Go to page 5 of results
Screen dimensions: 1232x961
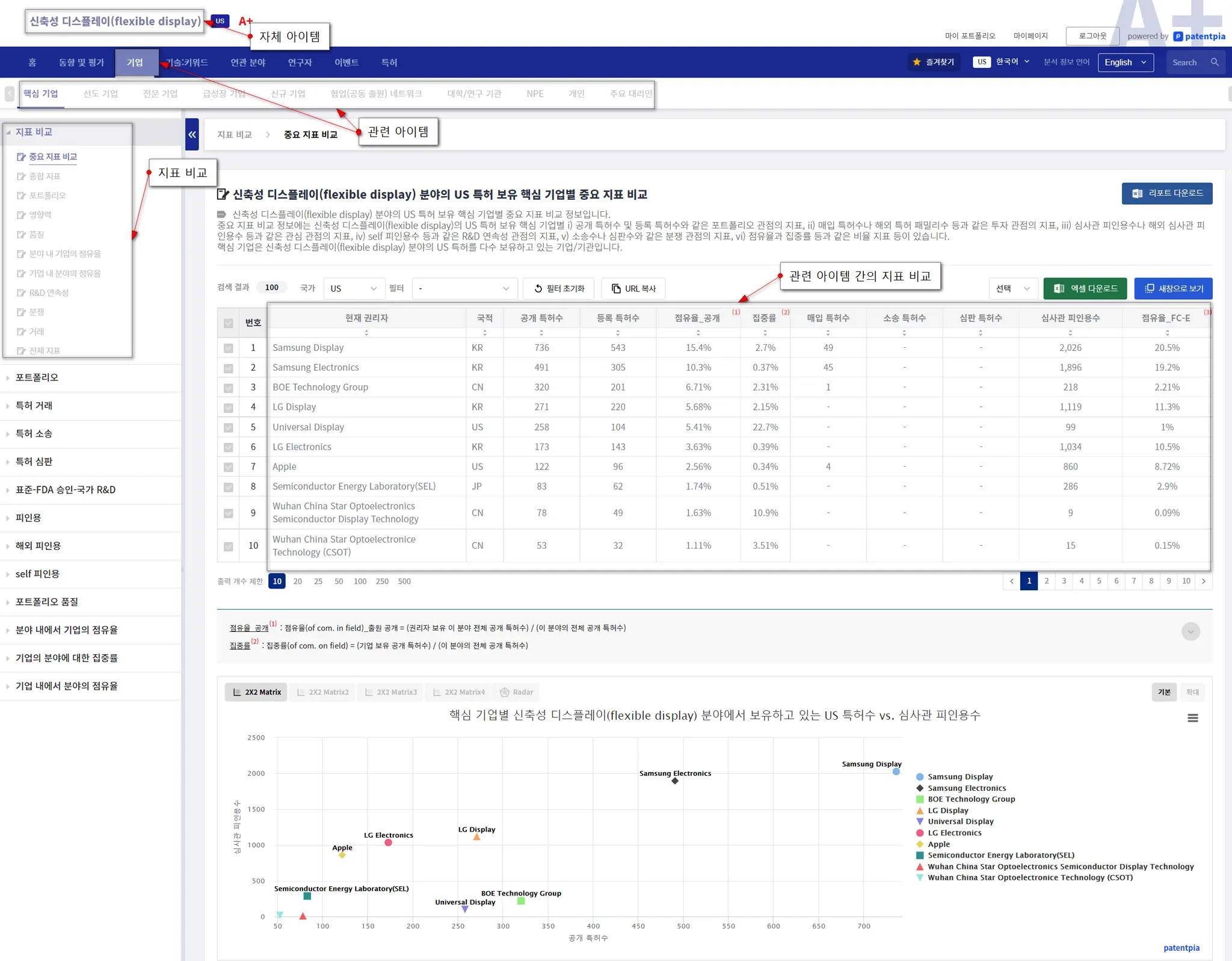1098,581
